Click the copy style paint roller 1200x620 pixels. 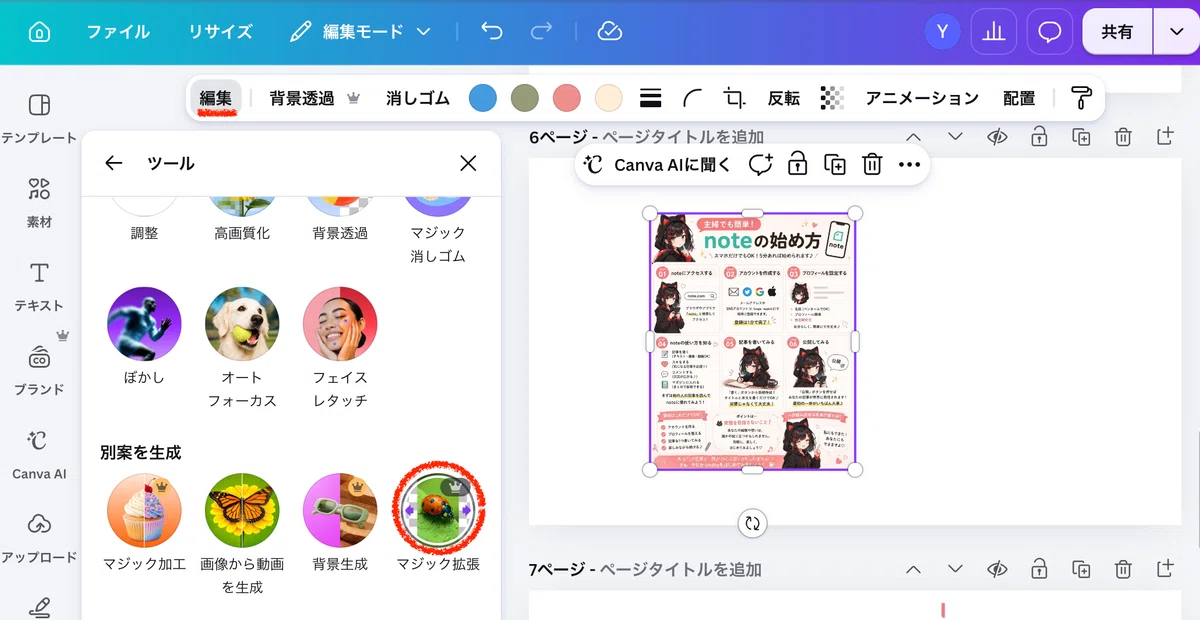click(x=1081, y=98)
